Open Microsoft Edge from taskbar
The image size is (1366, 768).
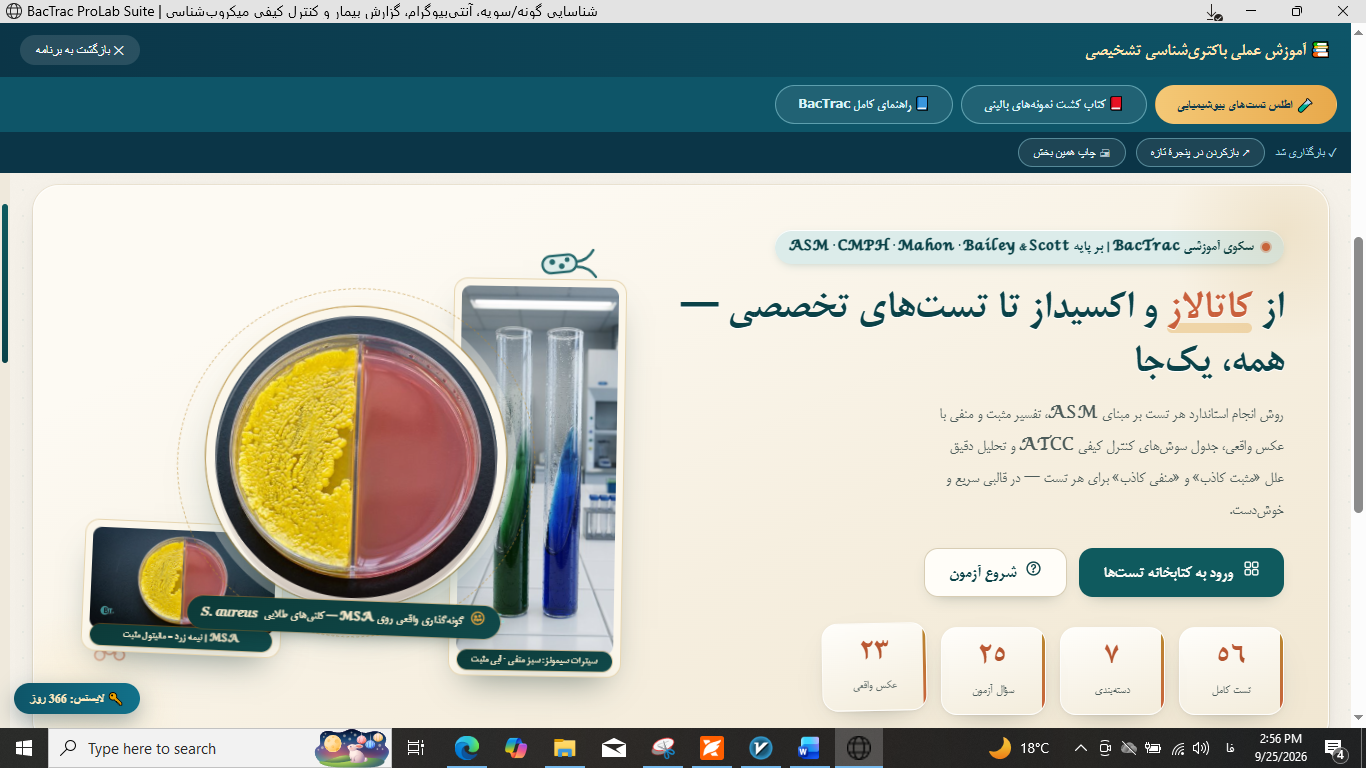pyautogui.click(x=467, y=748)
